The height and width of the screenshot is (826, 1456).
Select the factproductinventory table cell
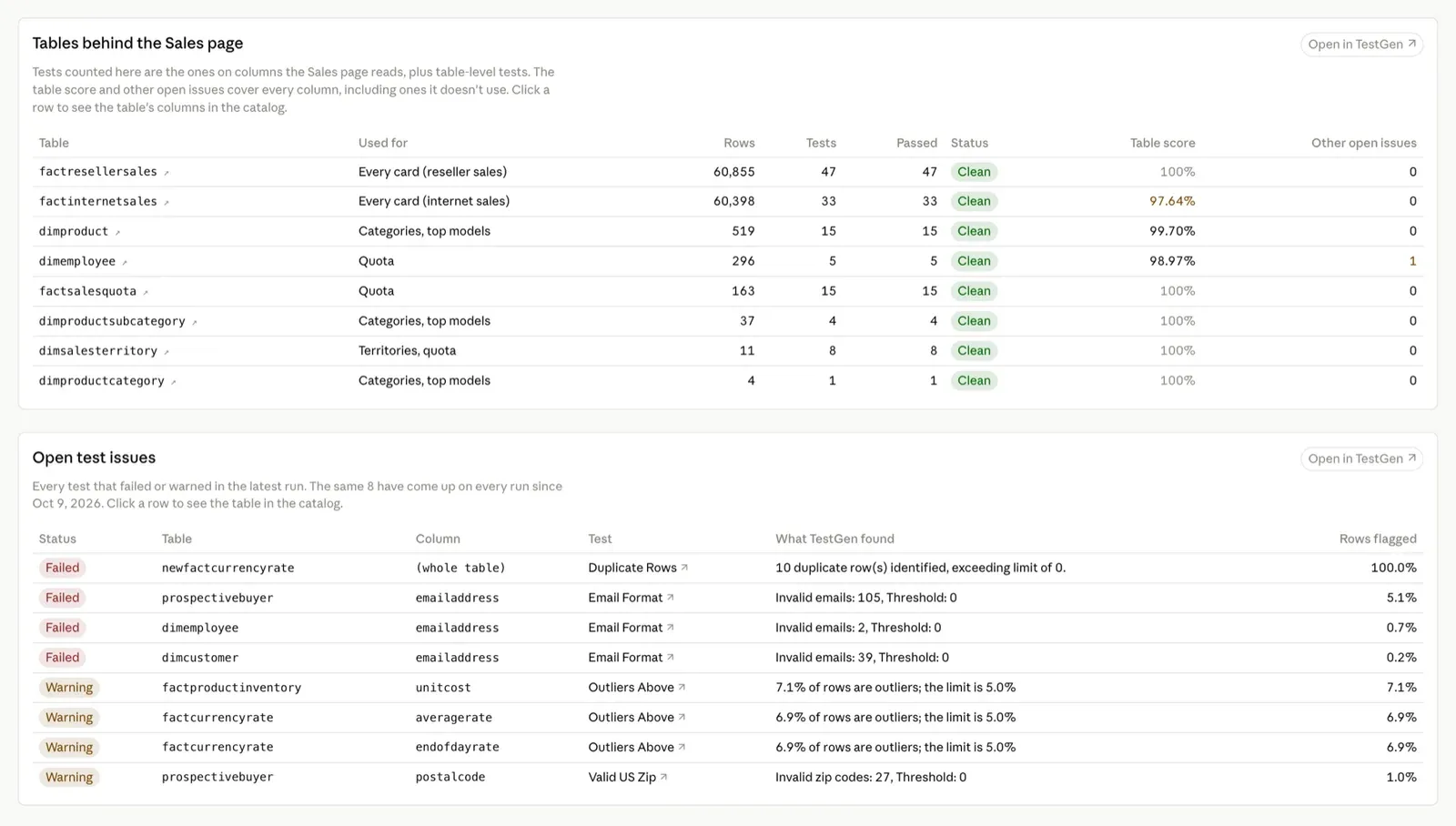tap(232, 688)
